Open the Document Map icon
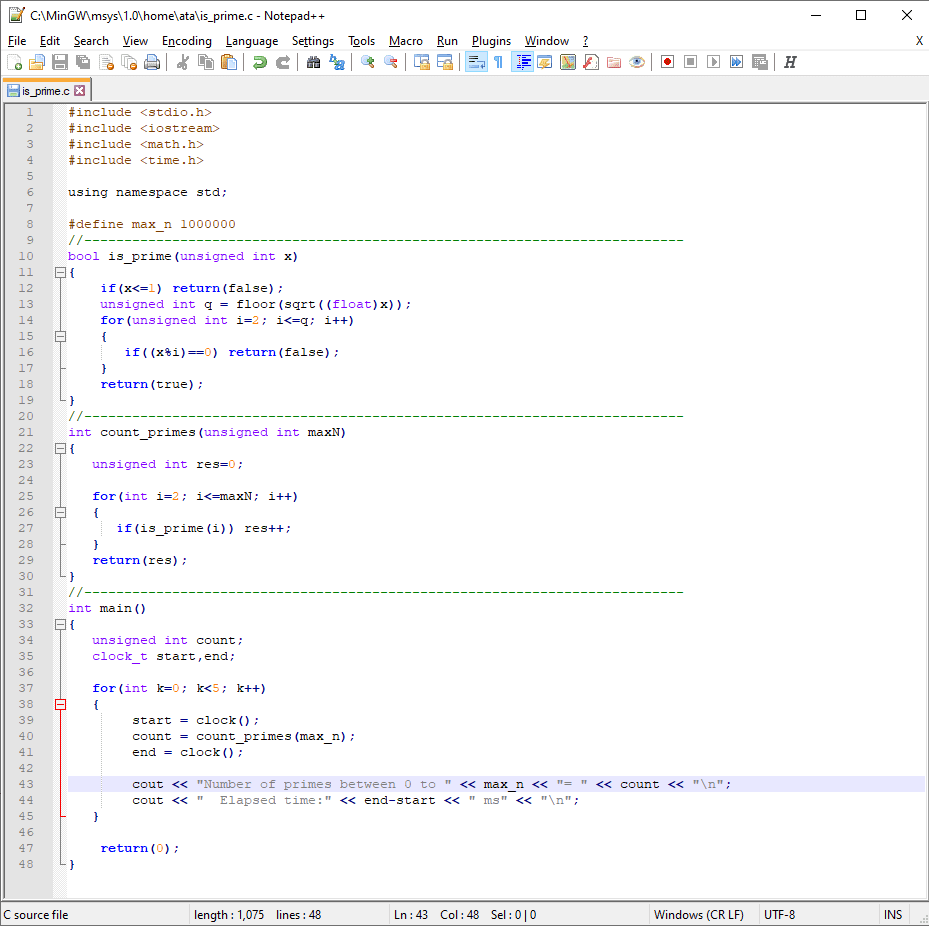This screenshot has width=929, height=926. pos(568,62)
